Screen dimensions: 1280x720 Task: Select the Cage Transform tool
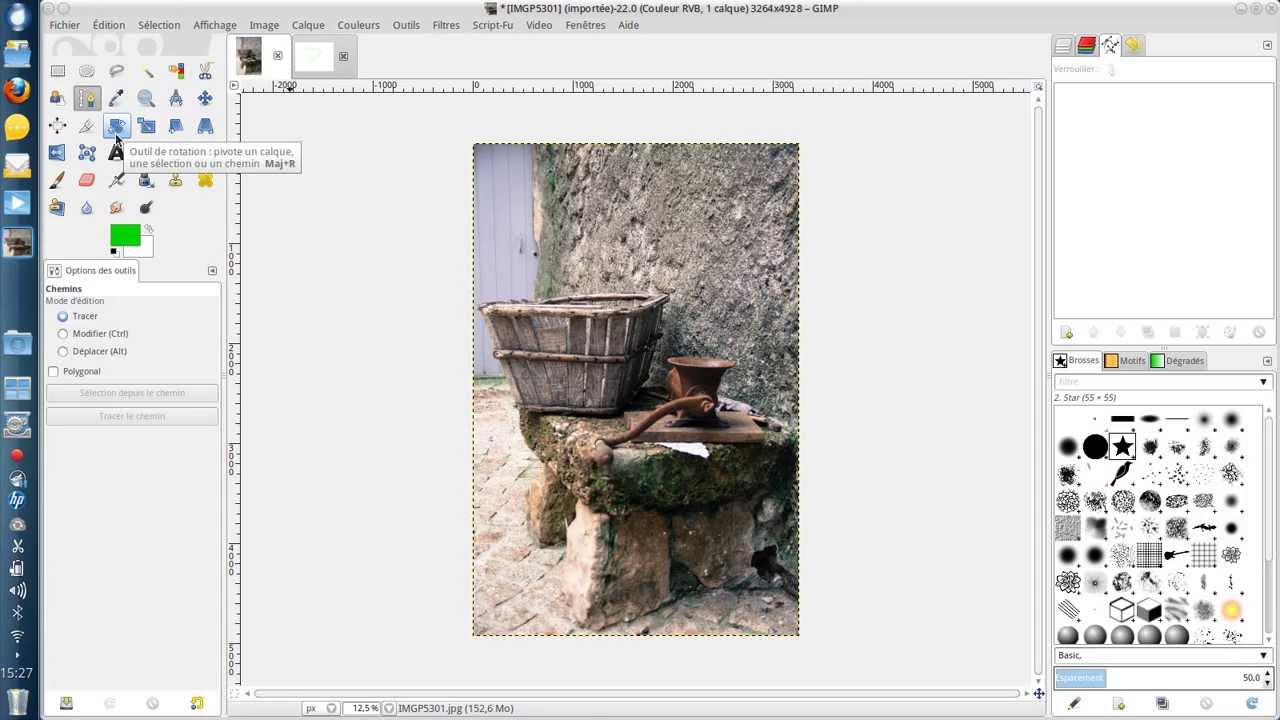click(87, 153)
